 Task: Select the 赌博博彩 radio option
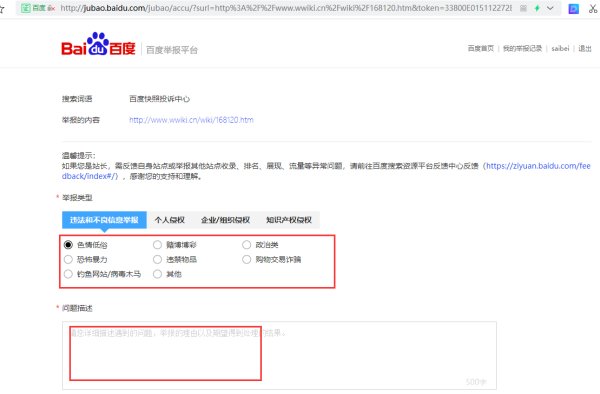click(157, 244)
